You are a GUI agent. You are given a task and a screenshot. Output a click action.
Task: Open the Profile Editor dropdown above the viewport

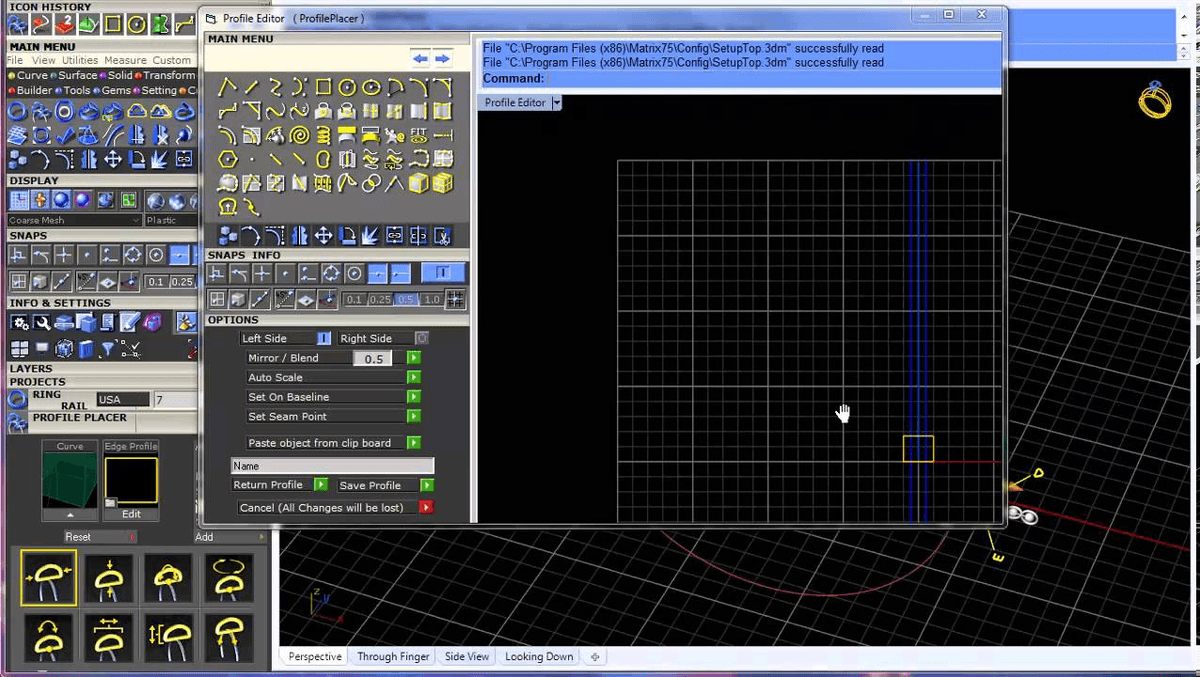point(556,102)
